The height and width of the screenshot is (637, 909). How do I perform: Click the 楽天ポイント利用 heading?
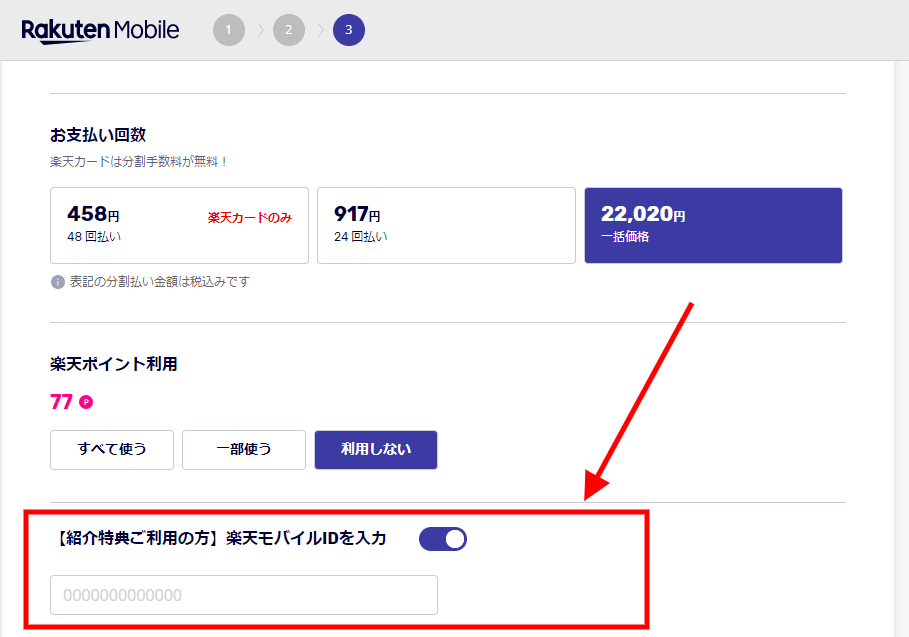coord(114,364)
